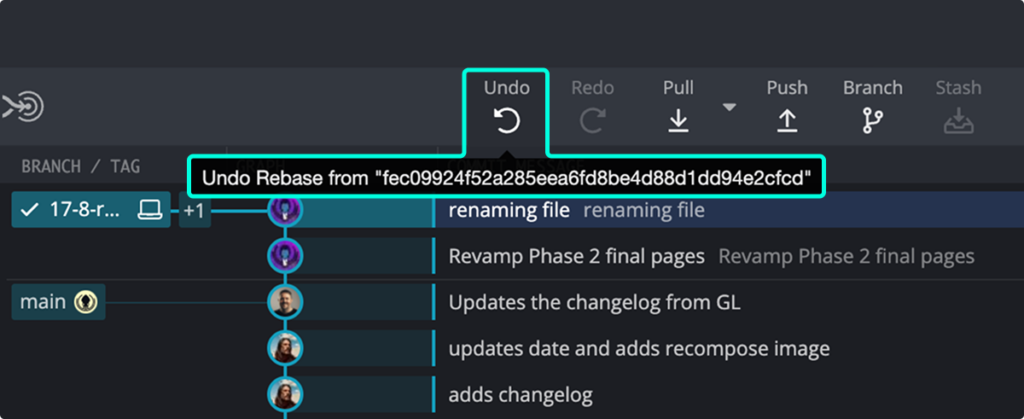Viewport: 1024px width, 419px height.
Task: Click the purple avatar on renaming file commit
Action: 285,210
